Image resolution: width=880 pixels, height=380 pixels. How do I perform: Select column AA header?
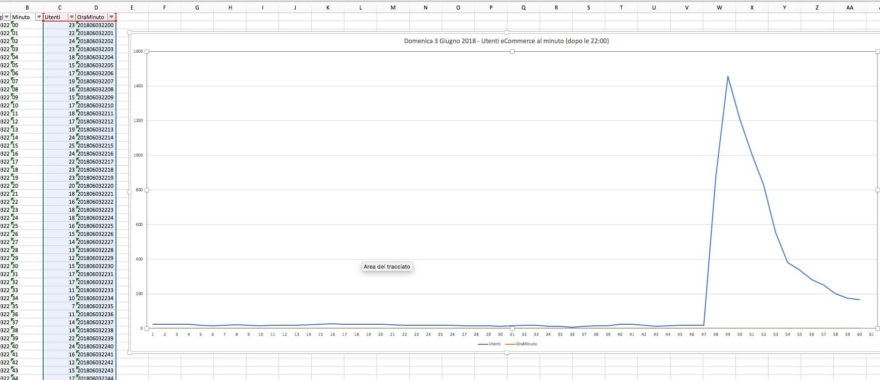[850, 7]
